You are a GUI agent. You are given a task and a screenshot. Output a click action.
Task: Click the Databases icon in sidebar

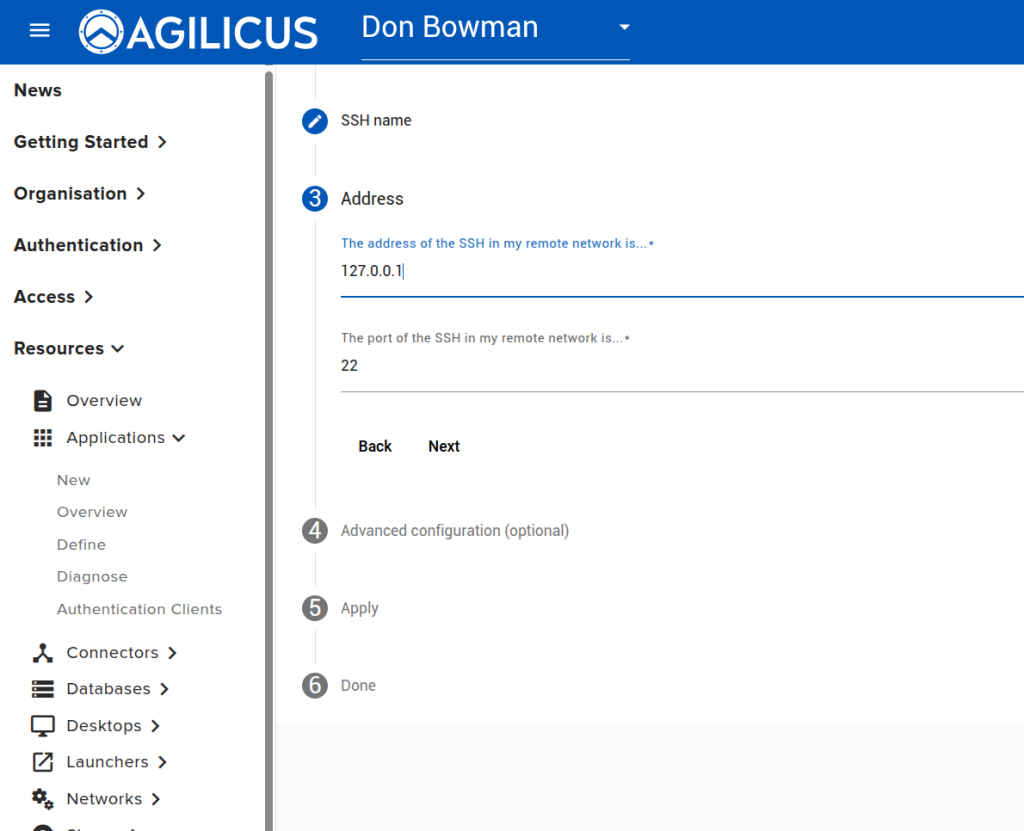click(x=43, y=689)
